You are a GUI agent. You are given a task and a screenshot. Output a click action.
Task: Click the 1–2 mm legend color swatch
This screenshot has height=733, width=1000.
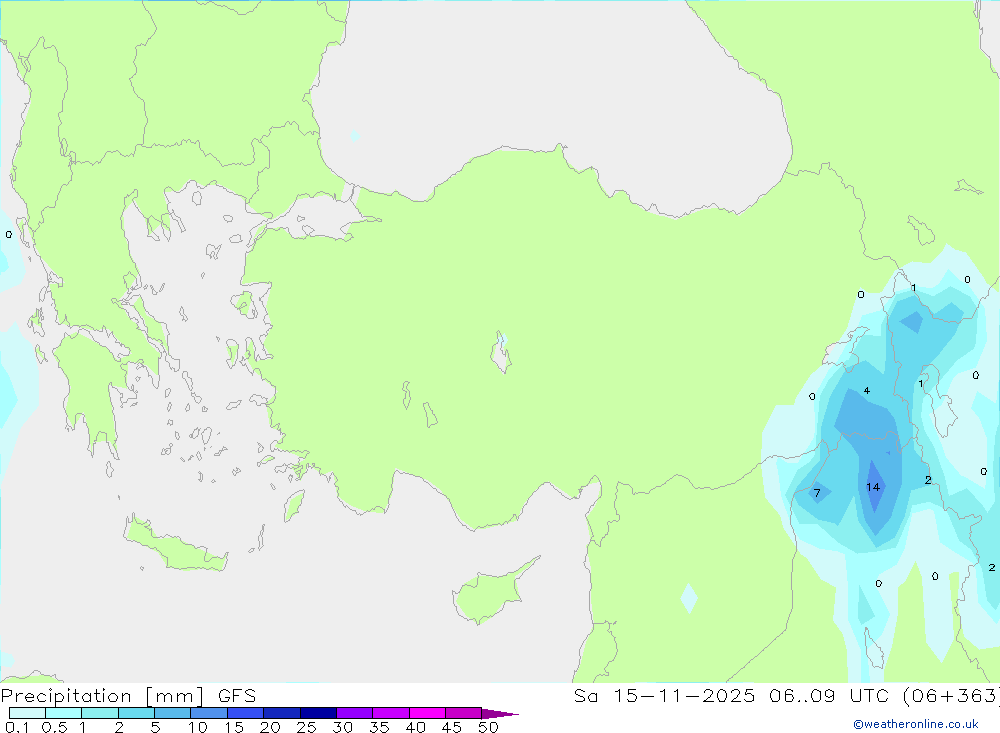tap(99, 713)
